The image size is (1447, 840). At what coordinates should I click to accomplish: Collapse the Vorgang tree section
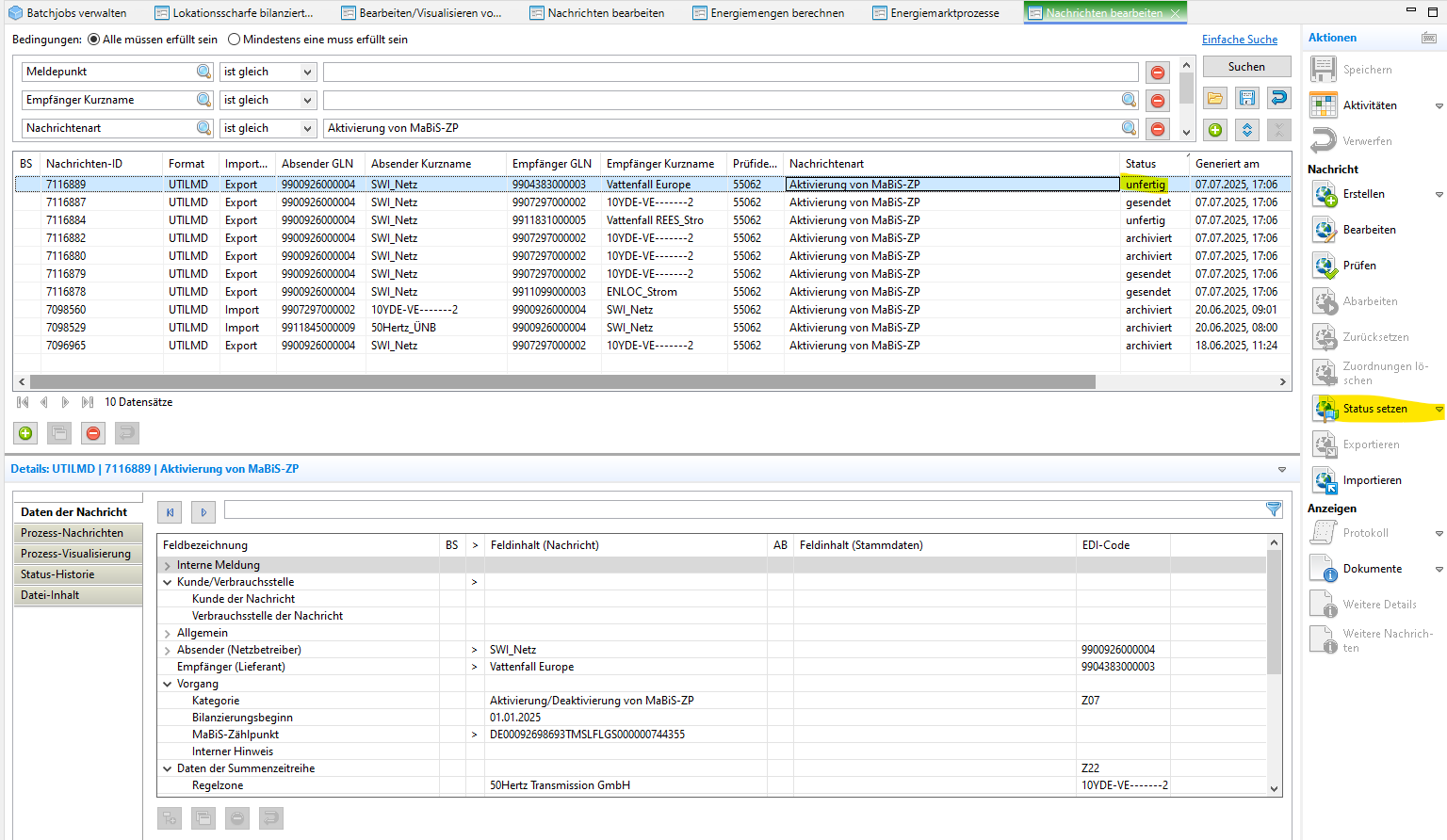(x=168, y=685)
